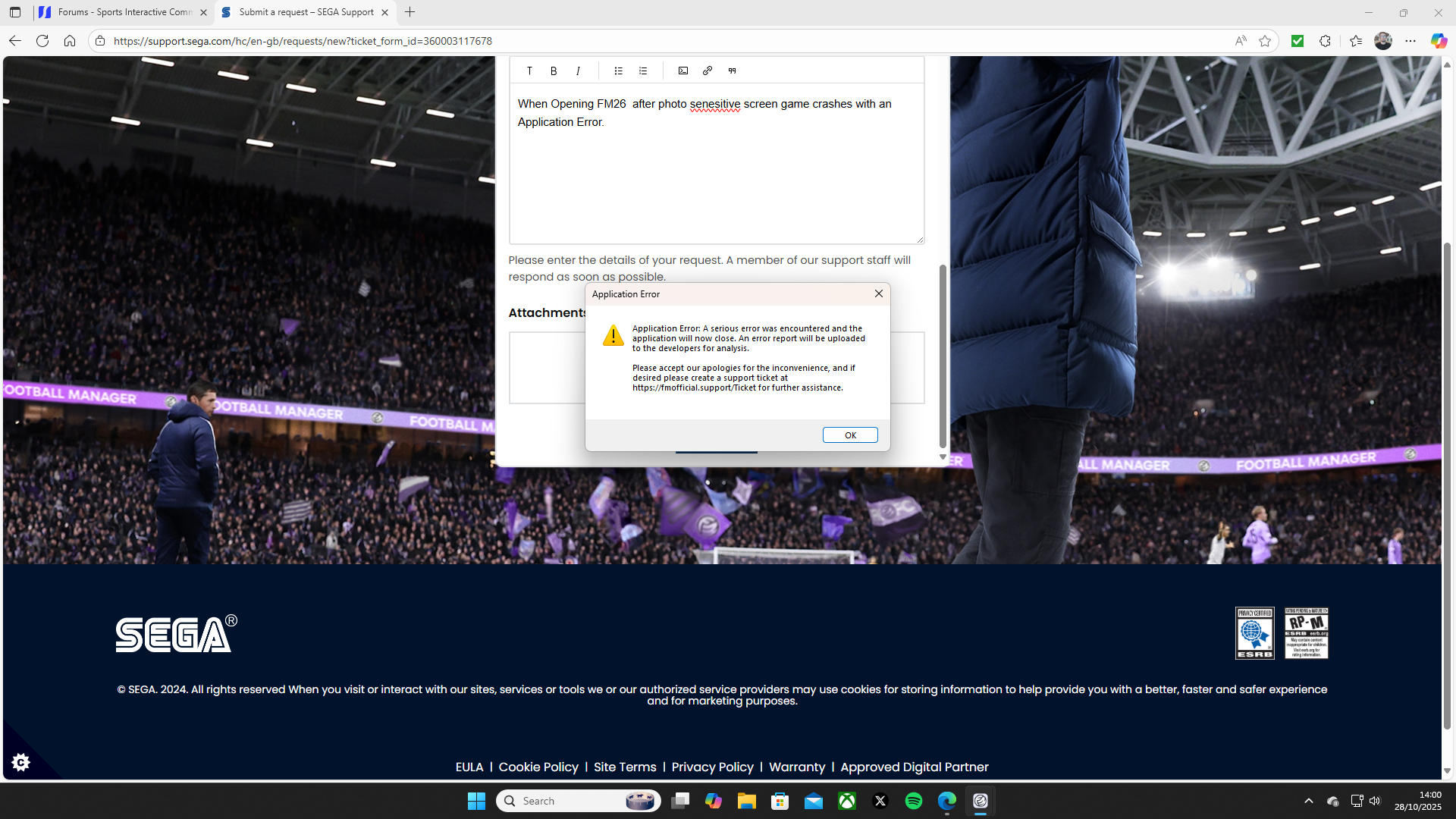The image size is (1456, 819).
Task: Open the Favorites list
Action: pyautogui.click(x=1356, y=41)
